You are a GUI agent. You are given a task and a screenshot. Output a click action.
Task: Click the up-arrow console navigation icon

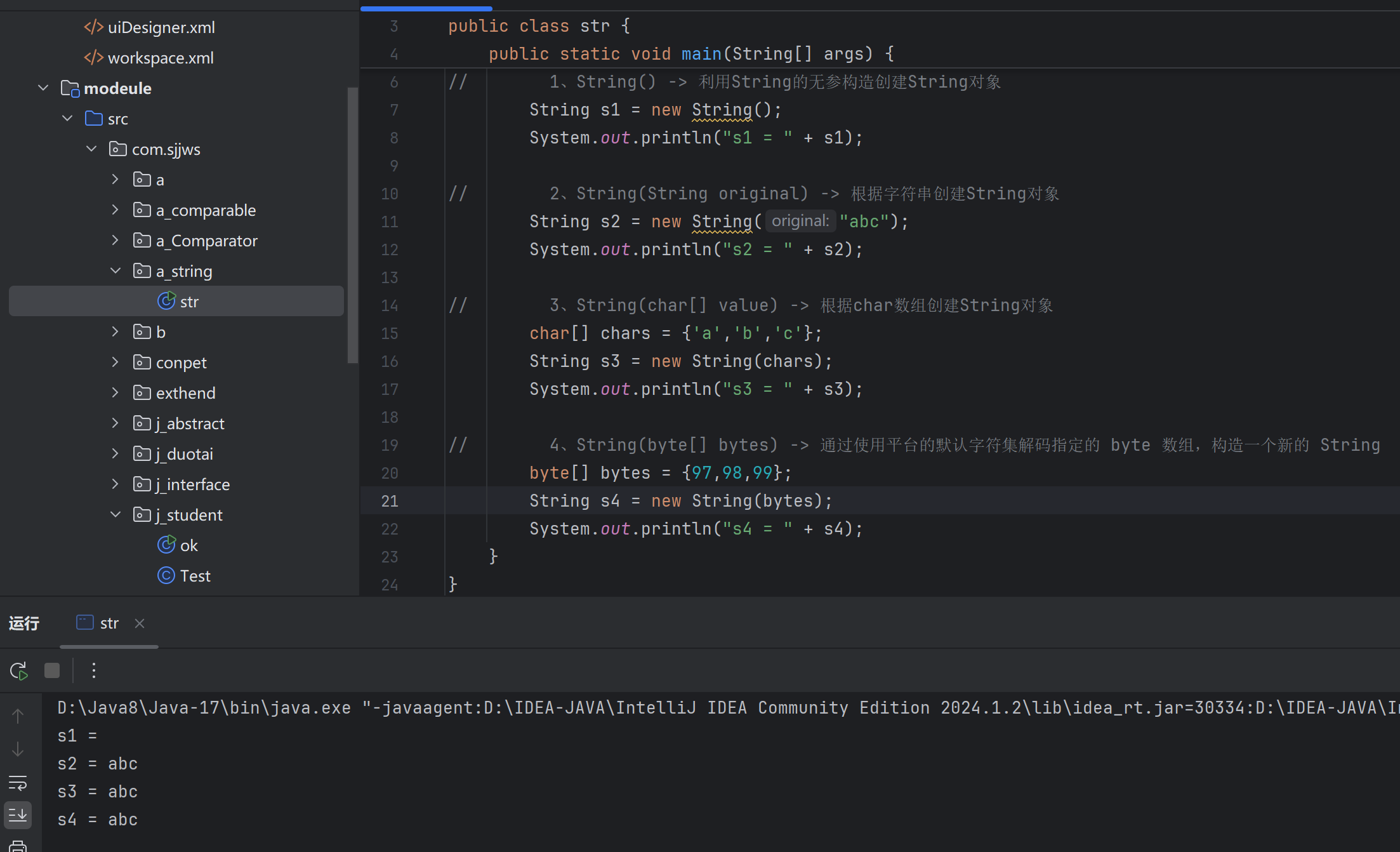tap(18, 716)
